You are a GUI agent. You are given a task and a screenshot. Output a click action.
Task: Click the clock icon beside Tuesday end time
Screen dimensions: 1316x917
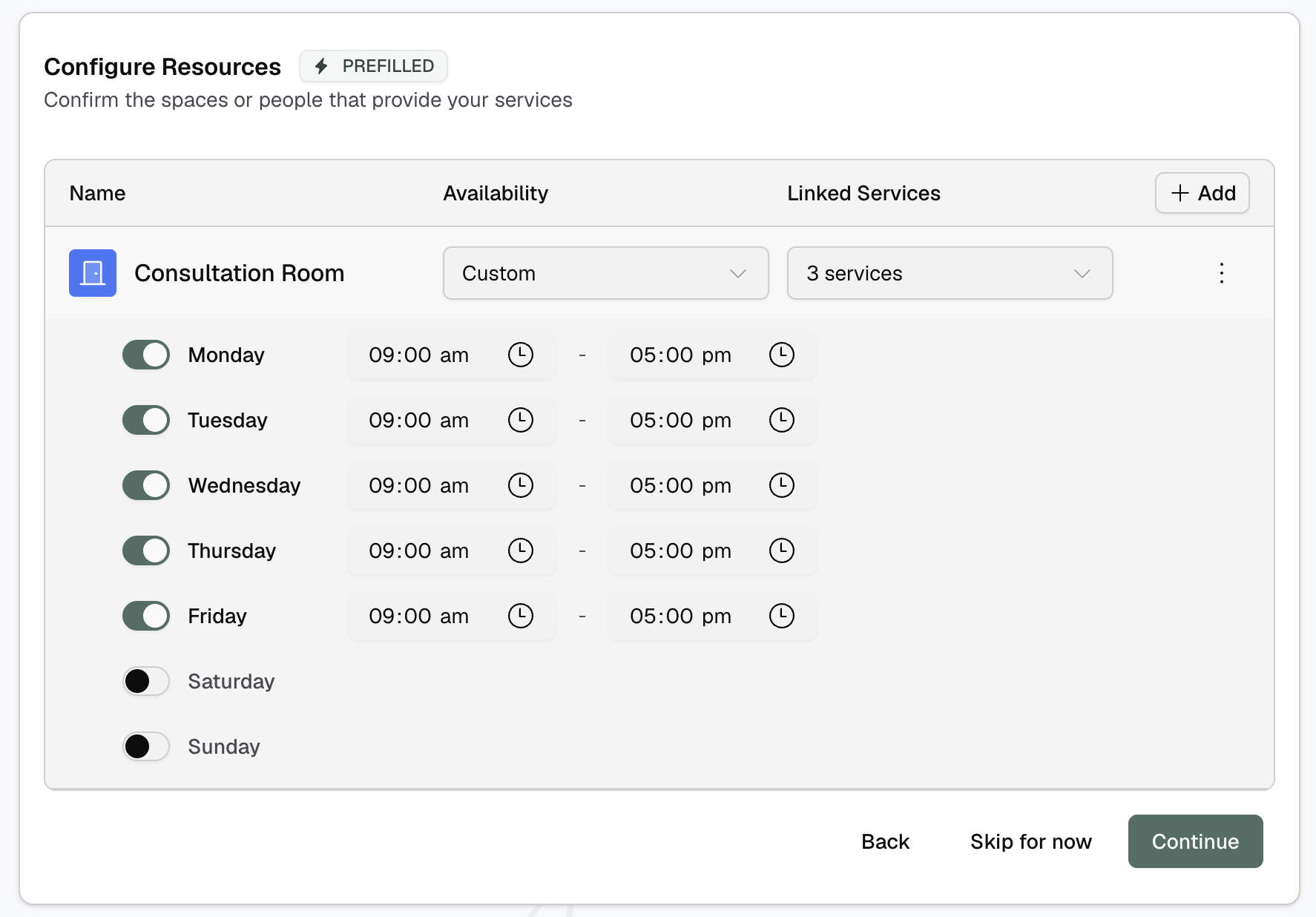point(782,420)
